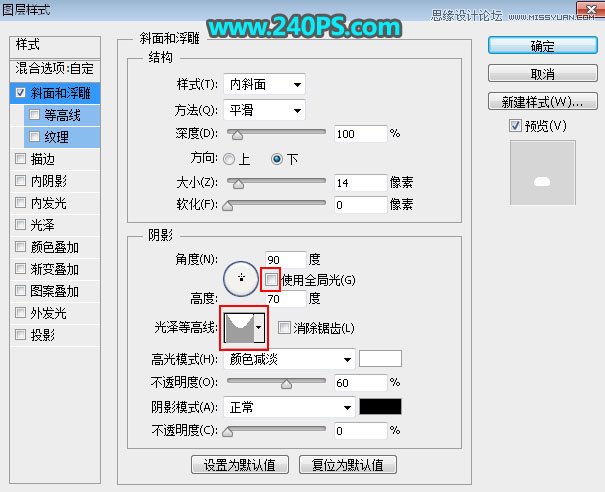This screenshot has height=492, width=605.
Task: Open the 投影 style settings
Action: [42, 335]
